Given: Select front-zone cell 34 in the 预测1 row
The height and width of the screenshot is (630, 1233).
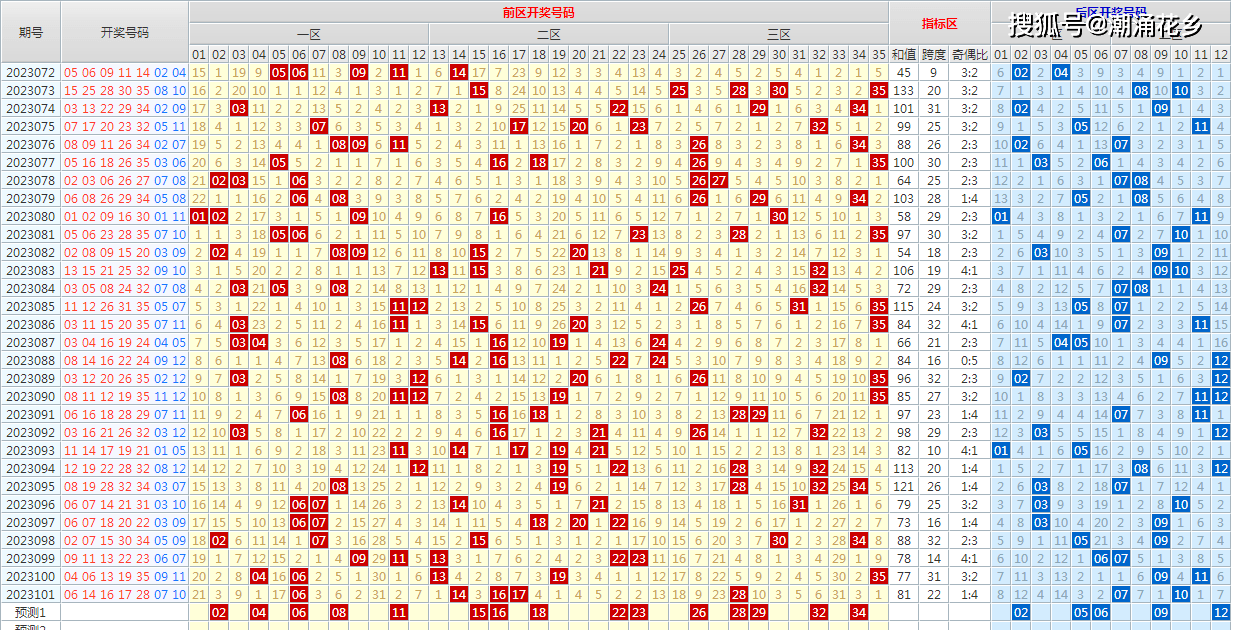Looking at the screenshot, I should [859, 612].
